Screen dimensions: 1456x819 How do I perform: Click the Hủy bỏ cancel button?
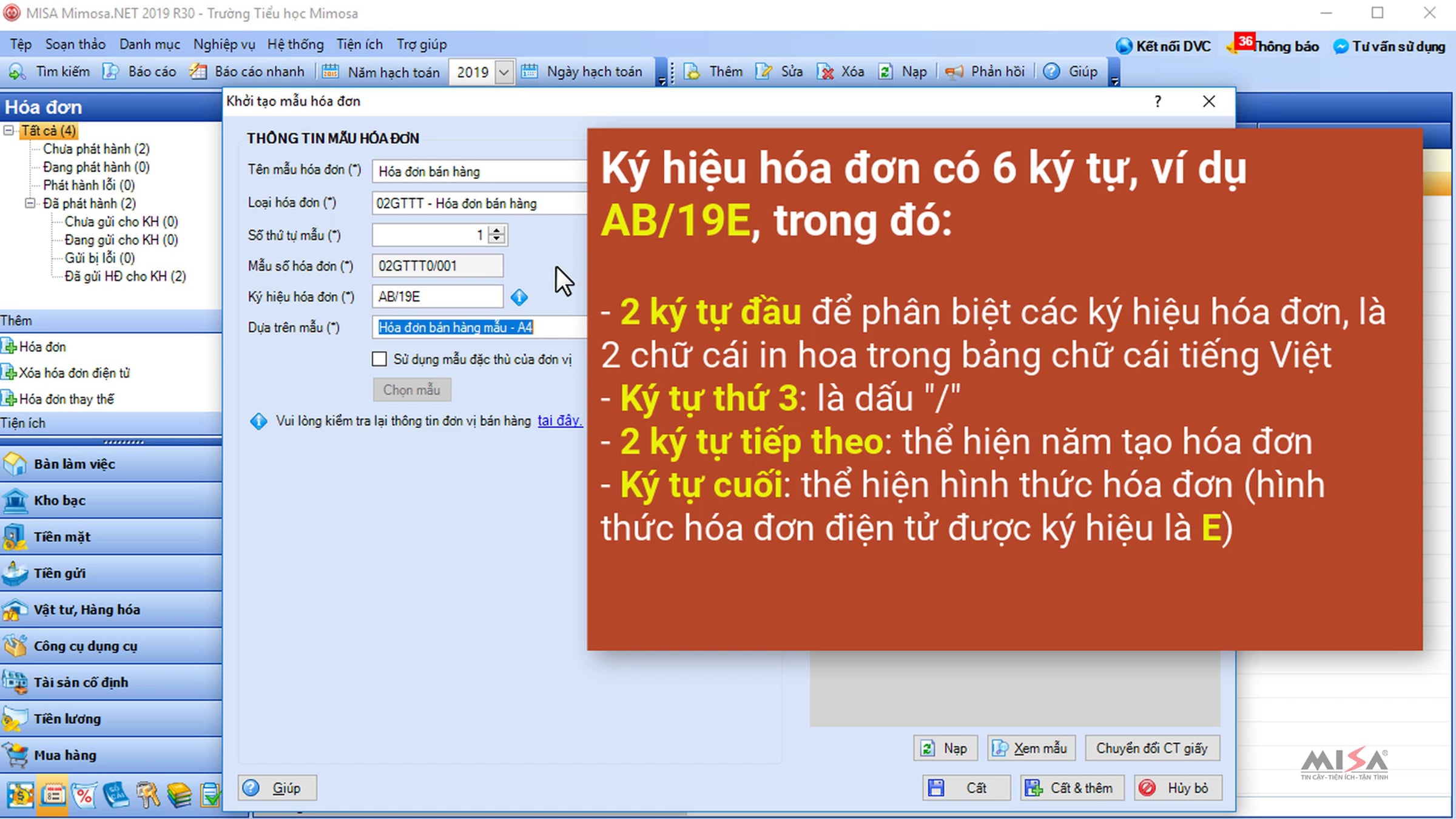point(1178,788)
